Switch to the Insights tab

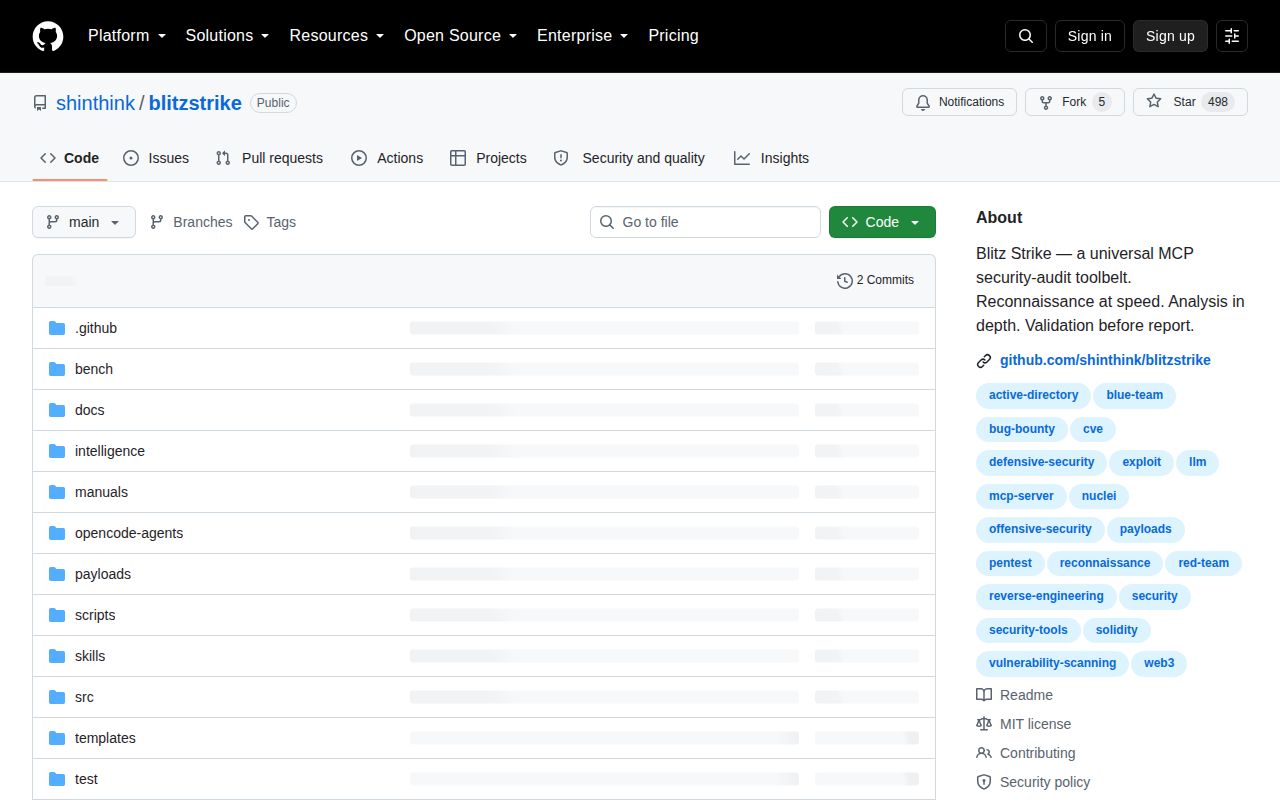[x=771, y=158]
